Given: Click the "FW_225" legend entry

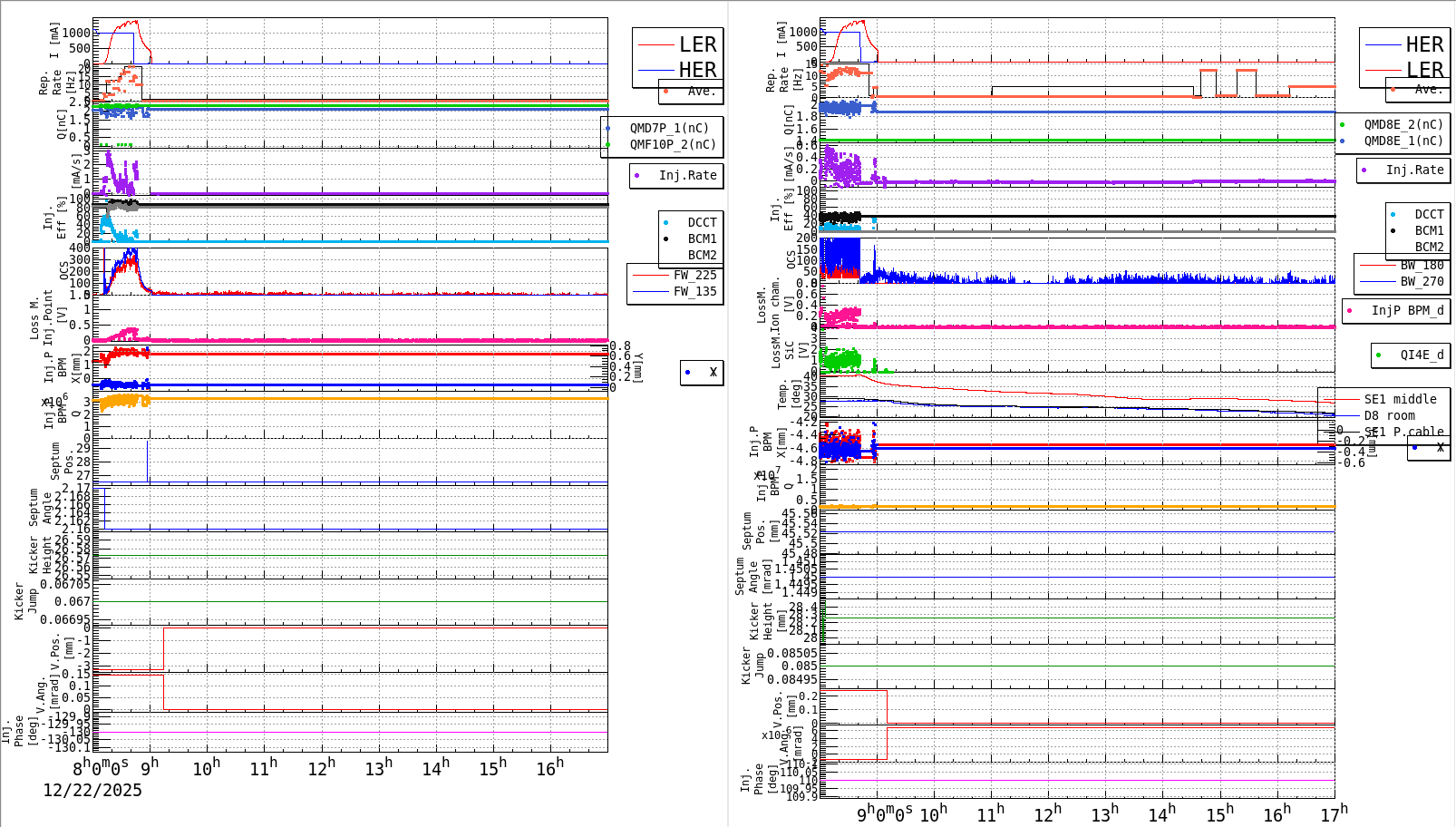Looking at the screenshot, I should [694, 275].
